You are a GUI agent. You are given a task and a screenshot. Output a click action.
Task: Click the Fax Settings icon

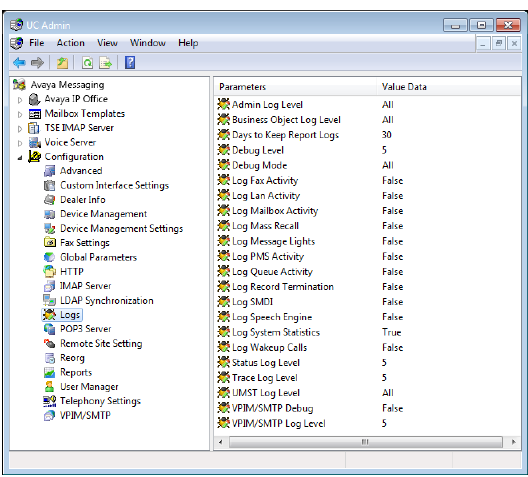tap(50, 242)
